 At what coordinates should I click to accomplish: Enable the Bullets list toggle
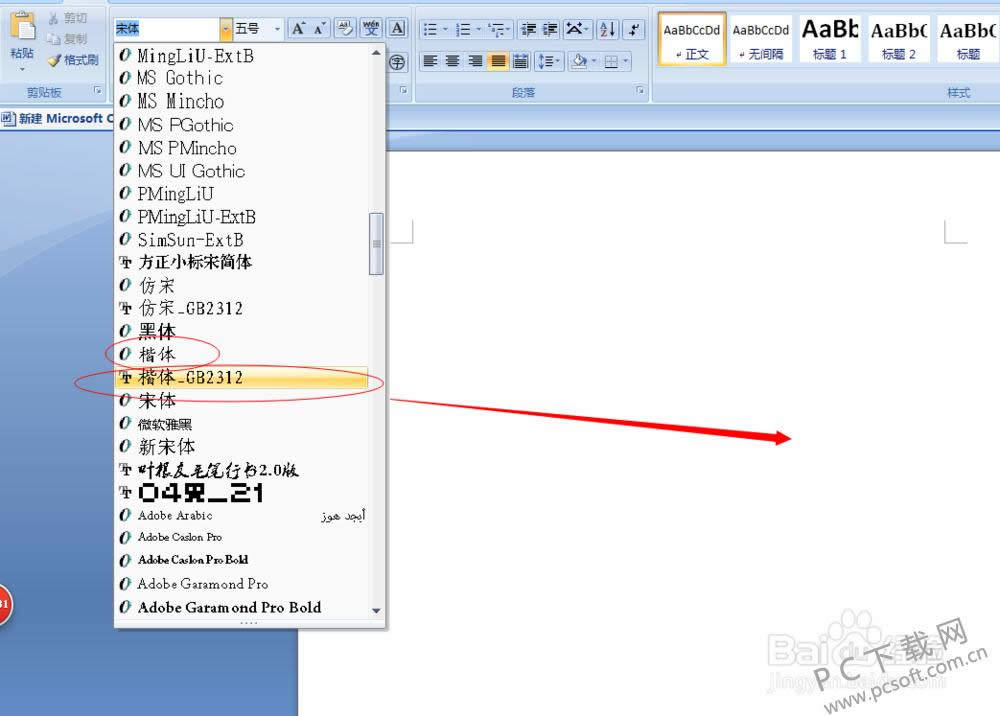(430, 28)
